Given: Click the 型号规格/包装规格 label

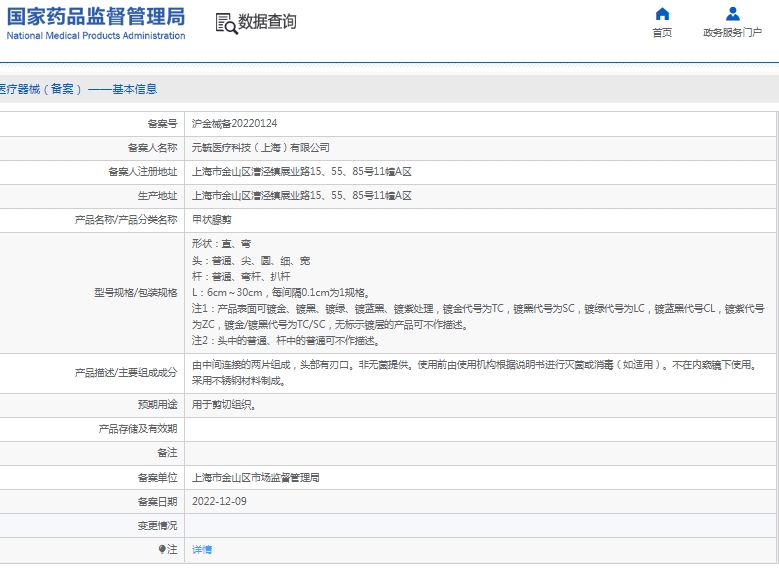Looking at the screenshot, I should [x=136, y=292].
